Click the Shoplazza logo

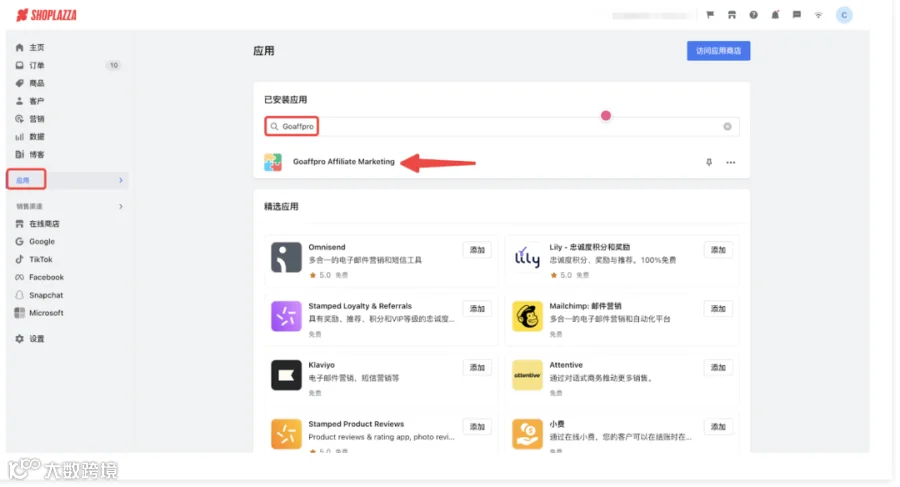click(x=46, y=15)
